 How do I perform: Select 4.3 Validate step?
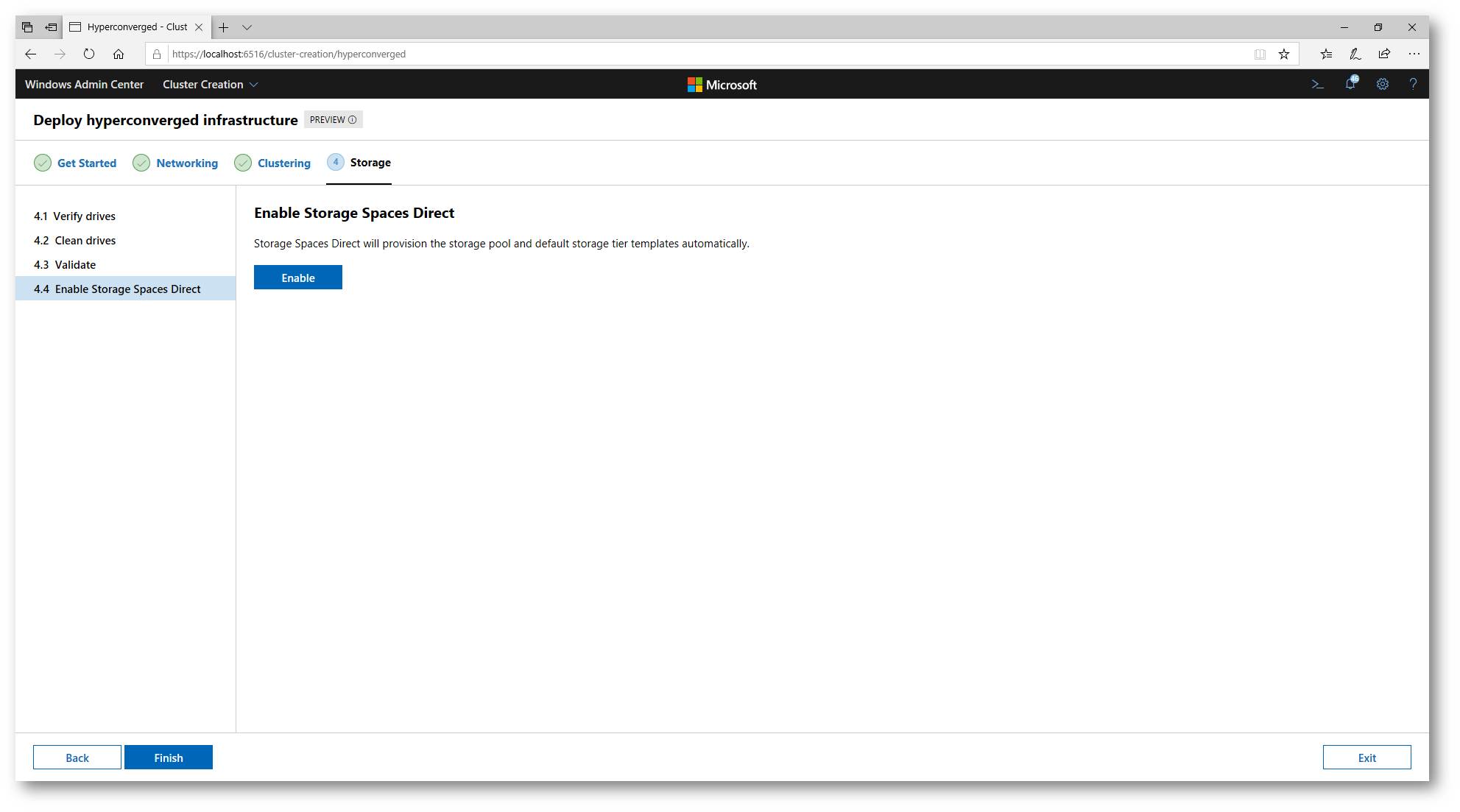[125, 265]
